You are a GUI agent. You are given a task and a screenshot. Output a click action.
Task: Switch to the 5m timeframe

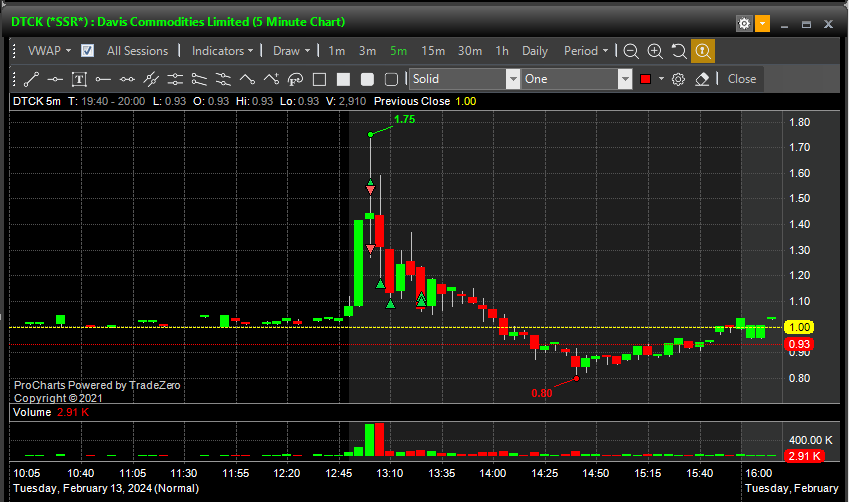398,51
